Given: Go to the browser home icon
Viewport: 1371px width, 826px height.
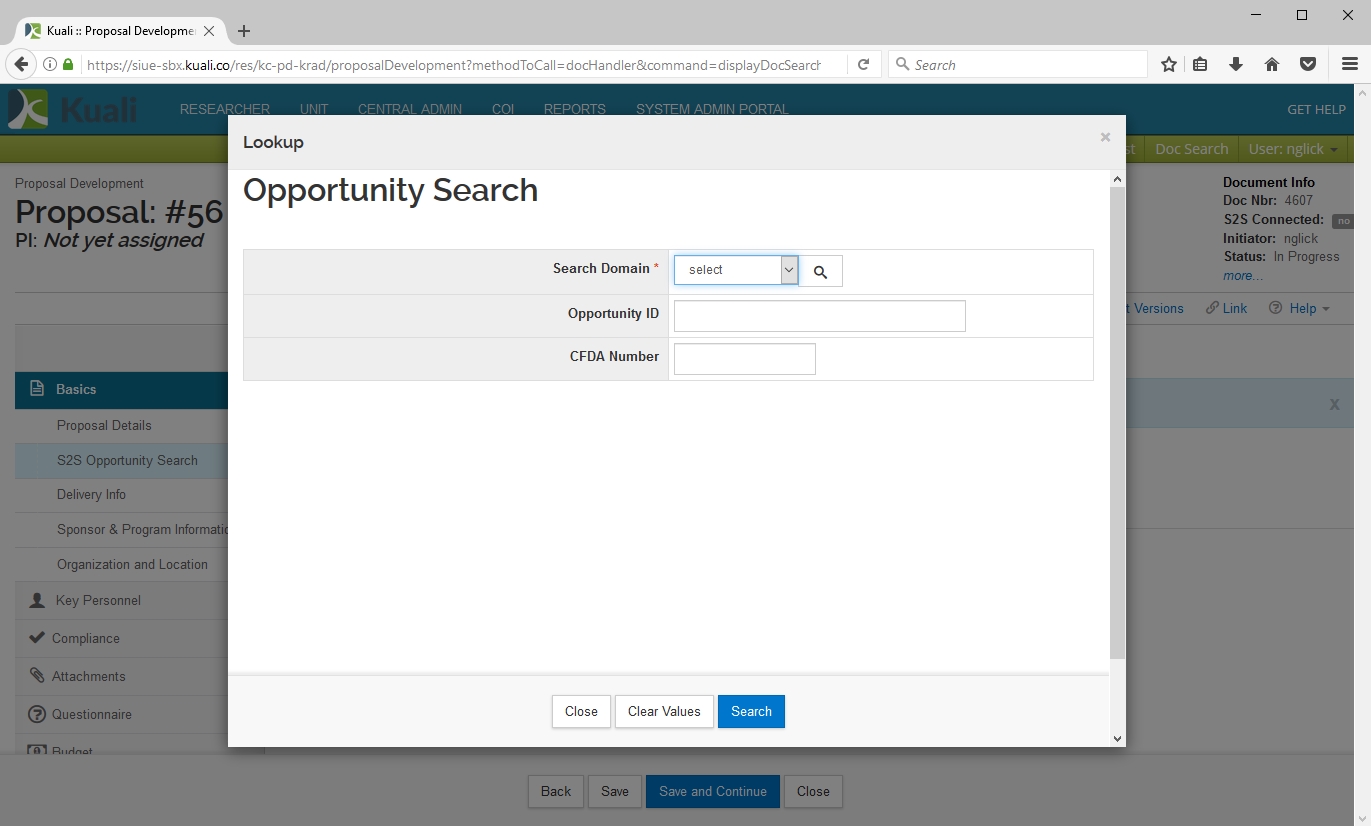Looking at the screenshot, I should [x=1272, y=65].
